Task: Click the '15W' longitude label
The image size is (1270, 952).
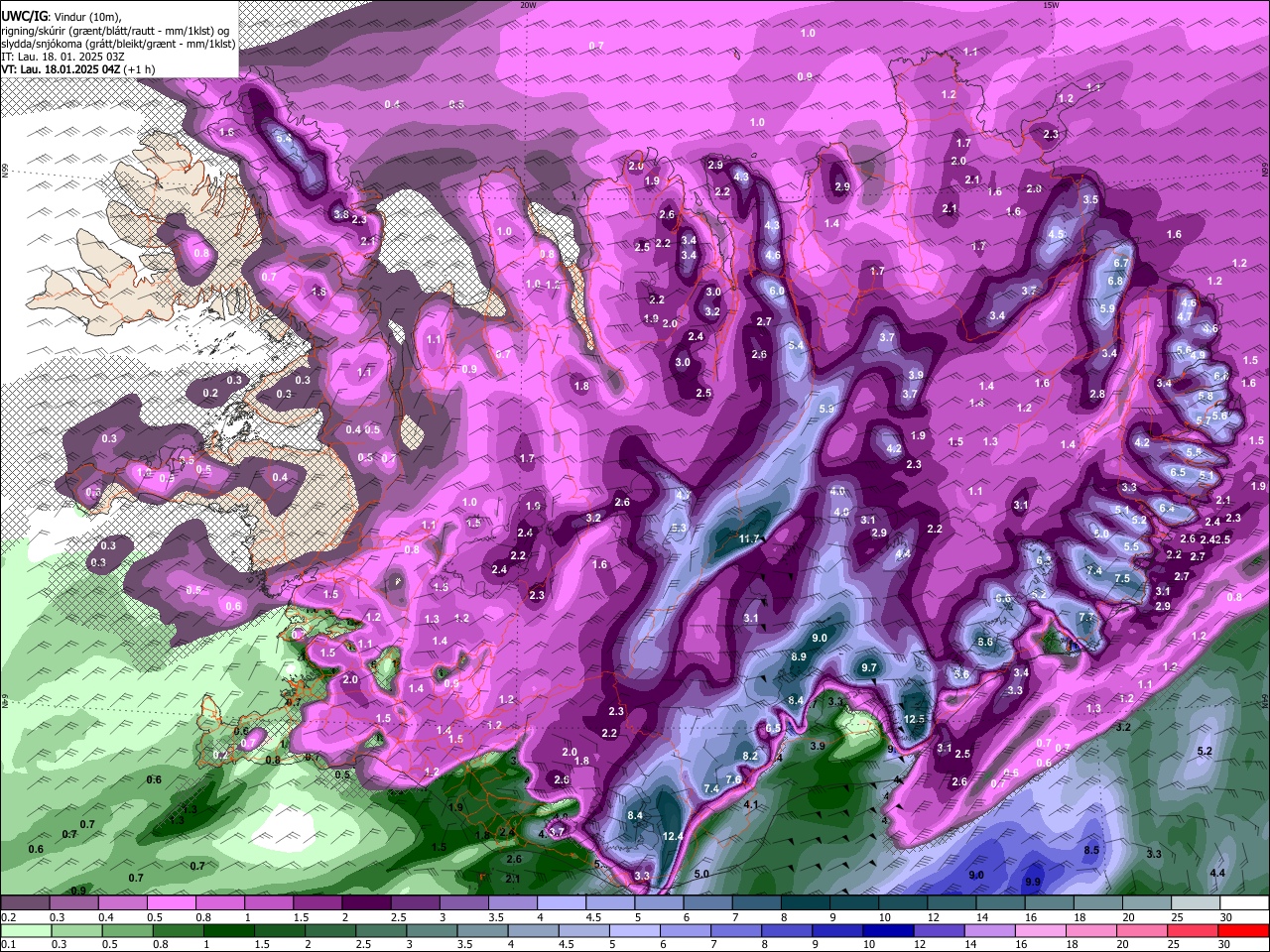Action: 1051,5
